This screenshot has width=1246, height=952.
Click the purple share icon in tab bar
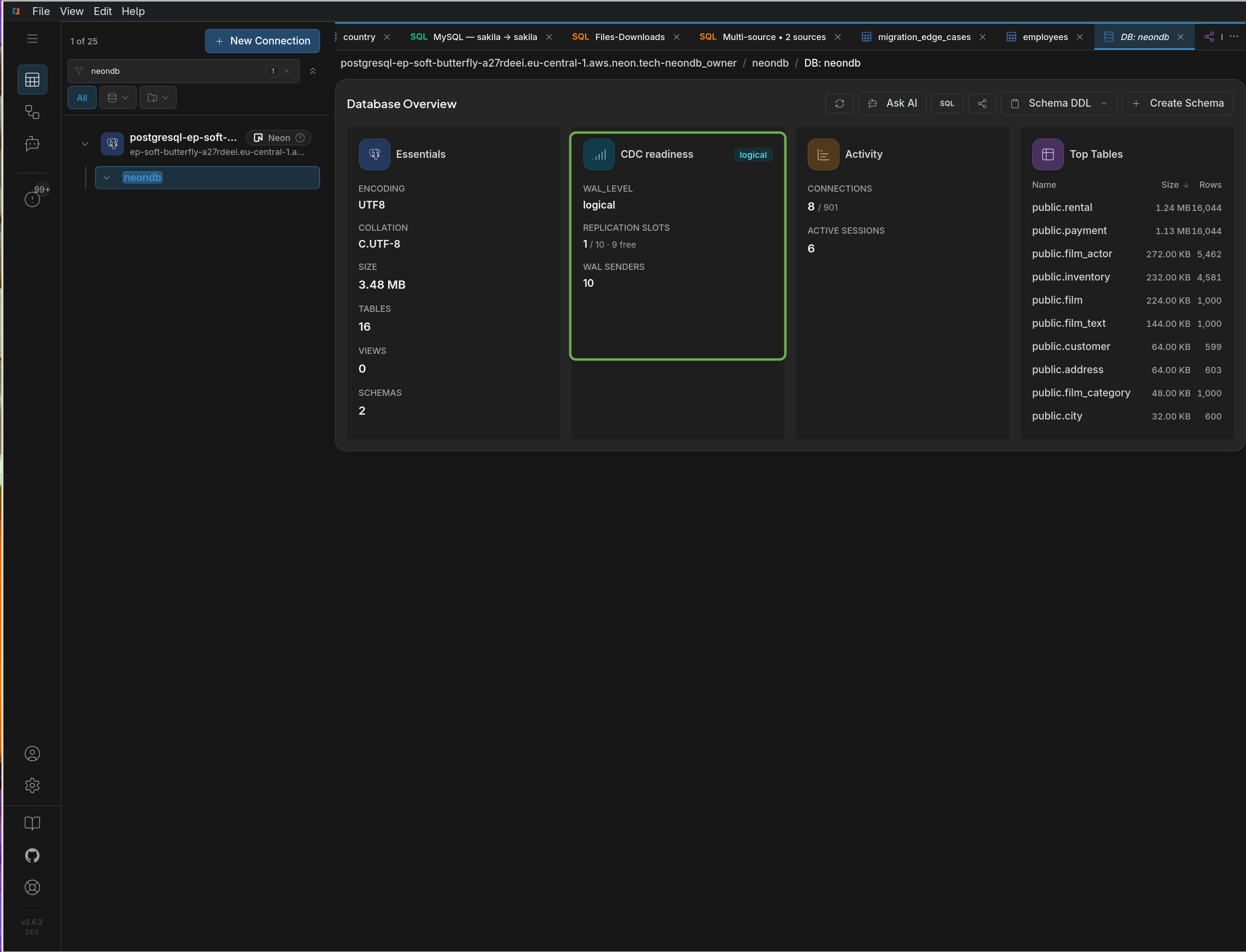click(1209, 37)
